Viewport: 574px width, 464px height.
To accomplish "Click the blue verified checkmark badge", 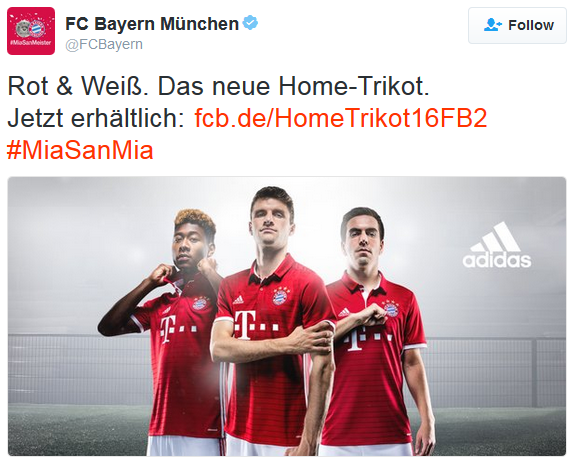I will 250,23.
